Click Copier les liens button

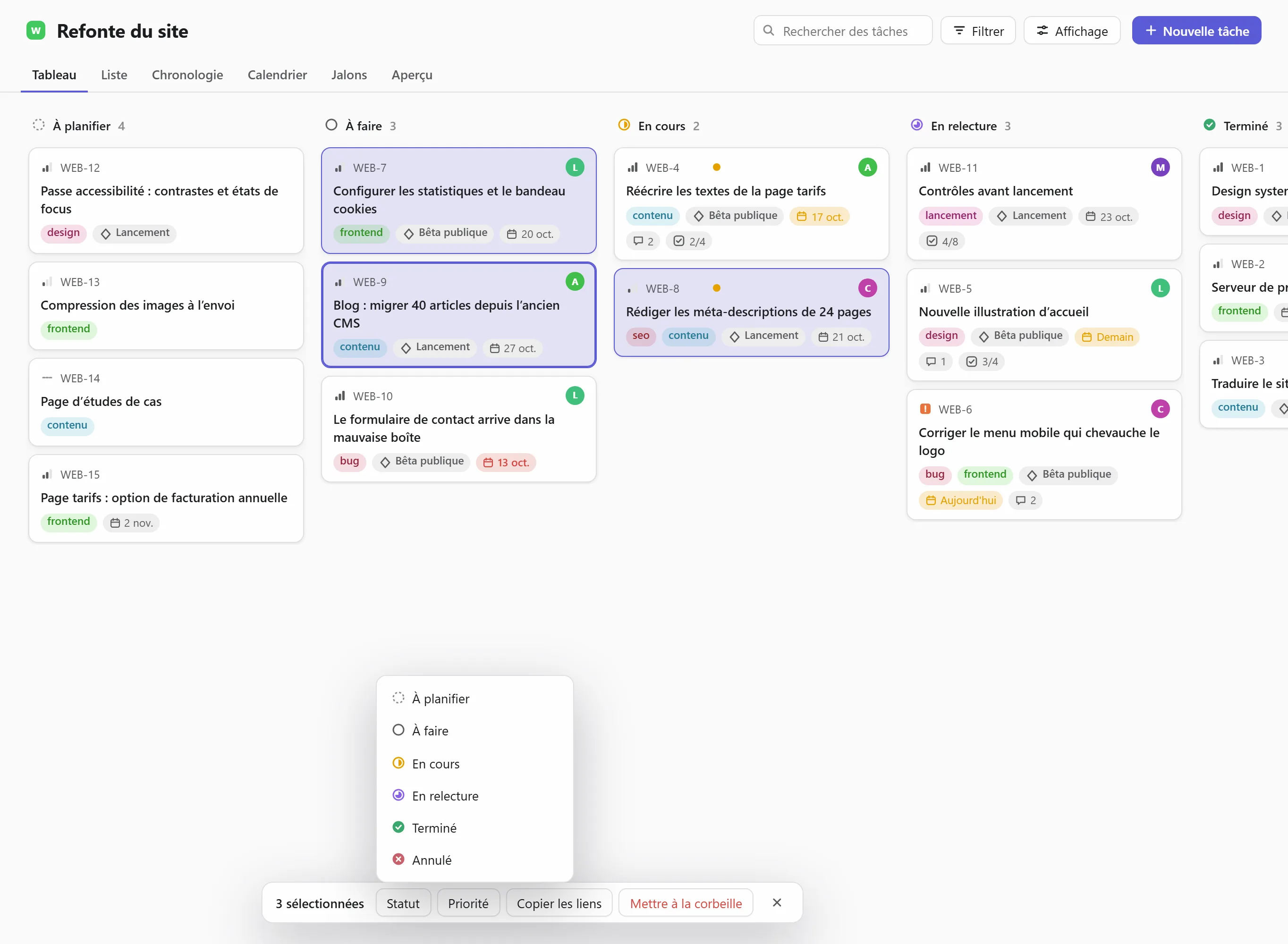[559, 903]
